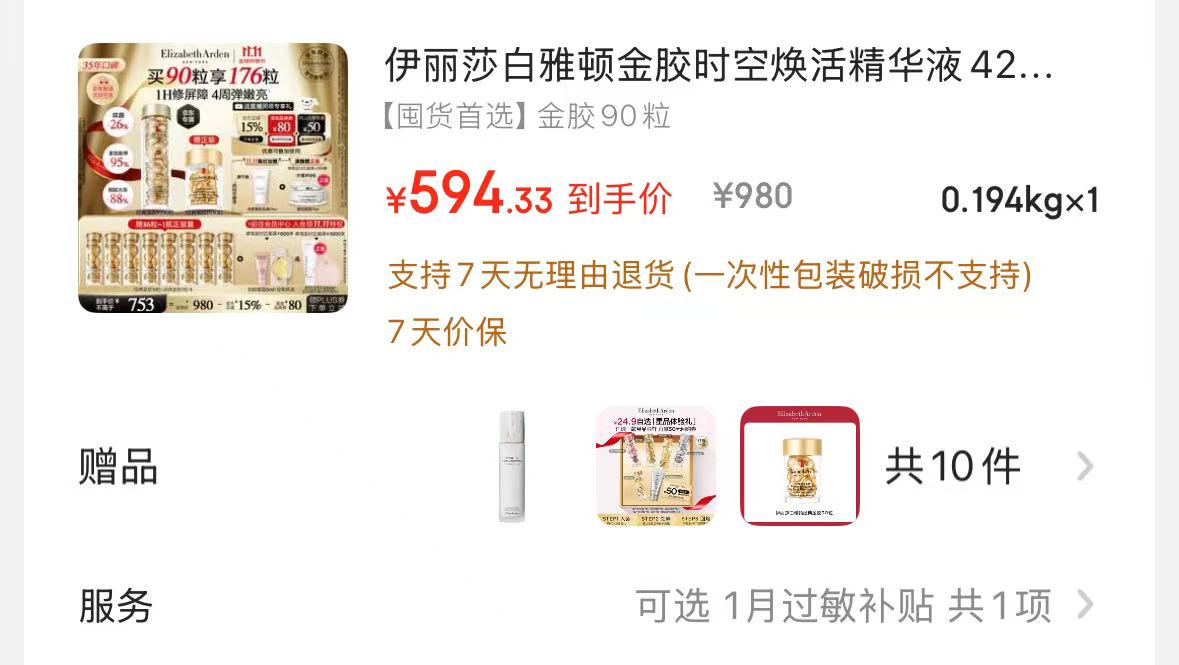Tap the 0.194kg×1 quantity text
Screen dimensions: 1179x665
point(1020,200)
